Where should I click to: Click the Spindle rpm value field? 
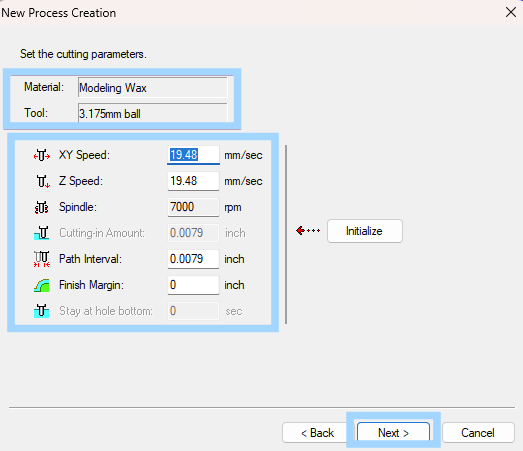click(x=193, y=207)
